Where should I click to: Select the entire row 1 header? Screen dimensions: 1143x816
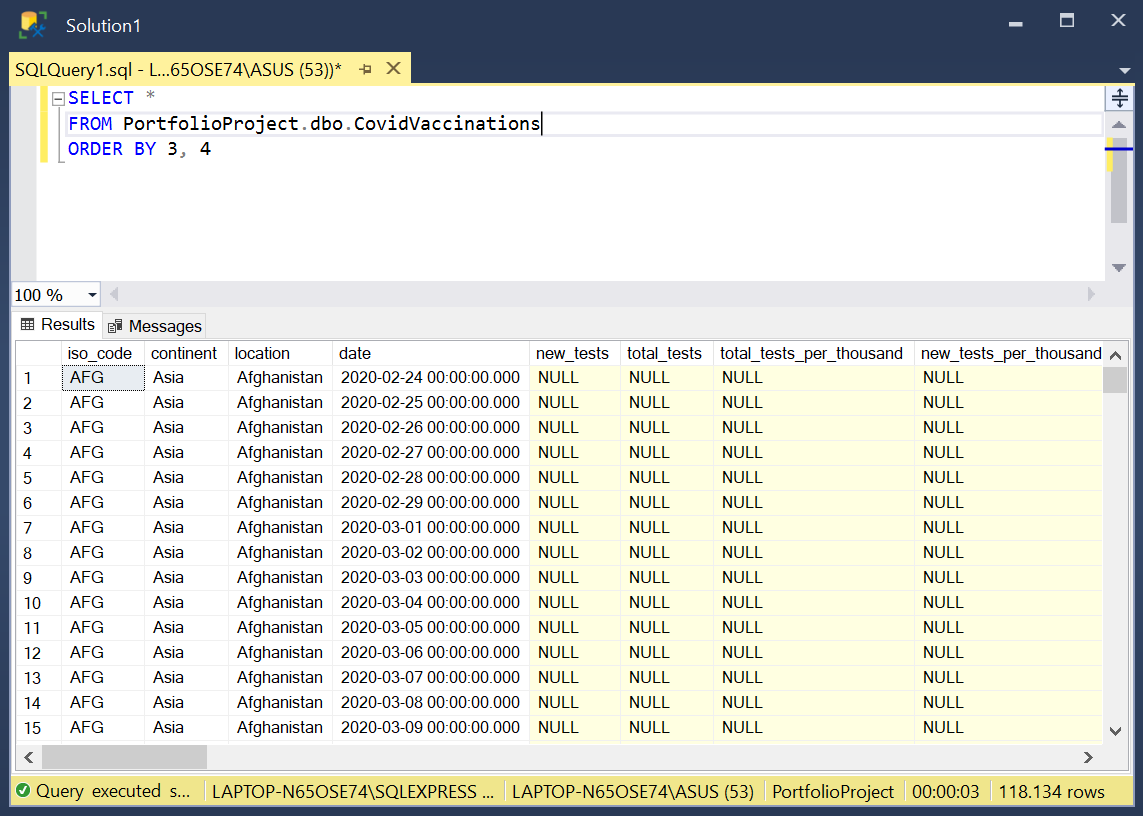39,378
